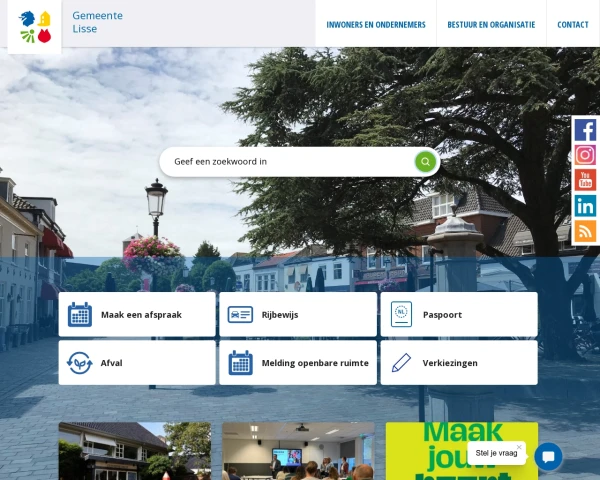
Task: Open the Bestuur en Organisatie menu
Action: coord(491,25)
